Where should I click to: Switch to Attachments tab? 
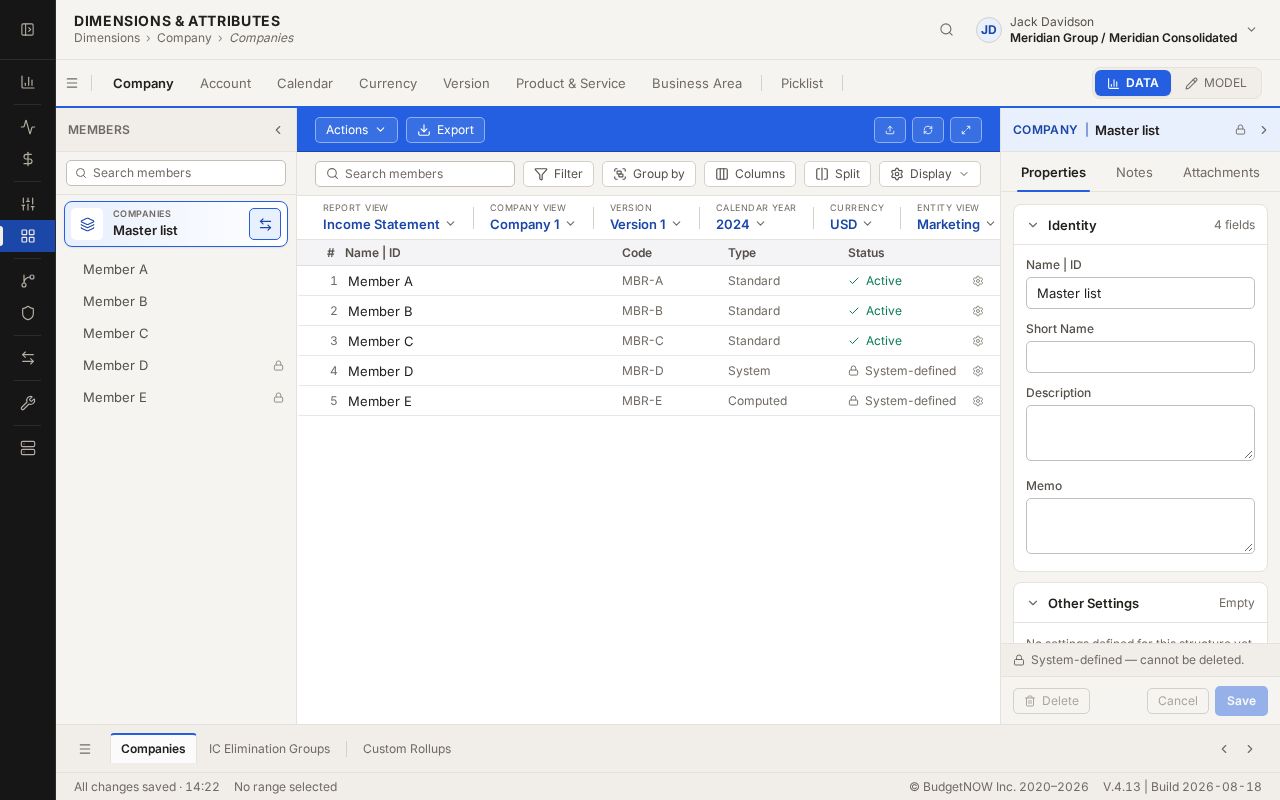point(1221,172)
